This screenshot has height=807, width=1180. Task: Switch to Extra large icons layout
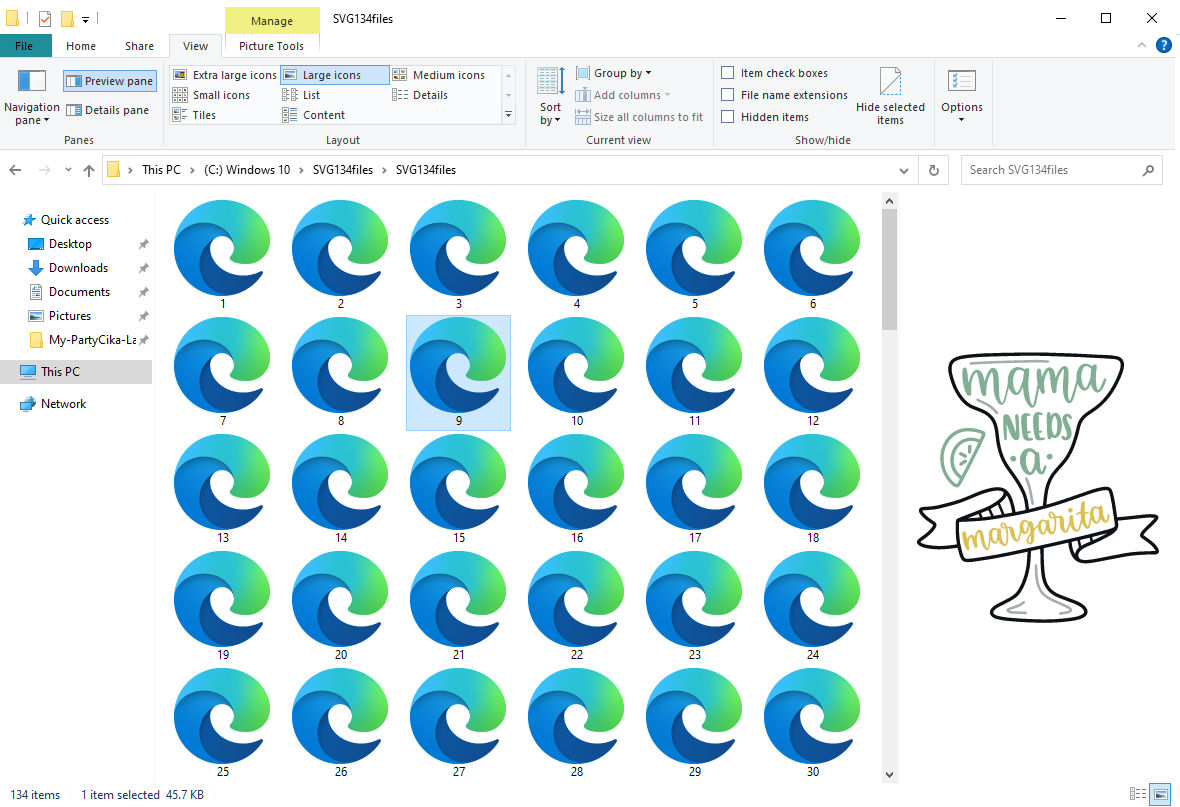(x=224, y=75)
